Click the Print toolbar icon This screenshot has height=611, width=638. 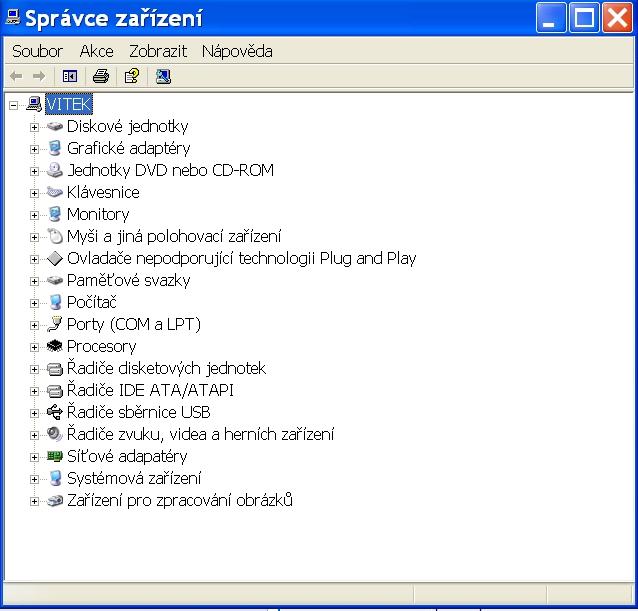[100, 76]
